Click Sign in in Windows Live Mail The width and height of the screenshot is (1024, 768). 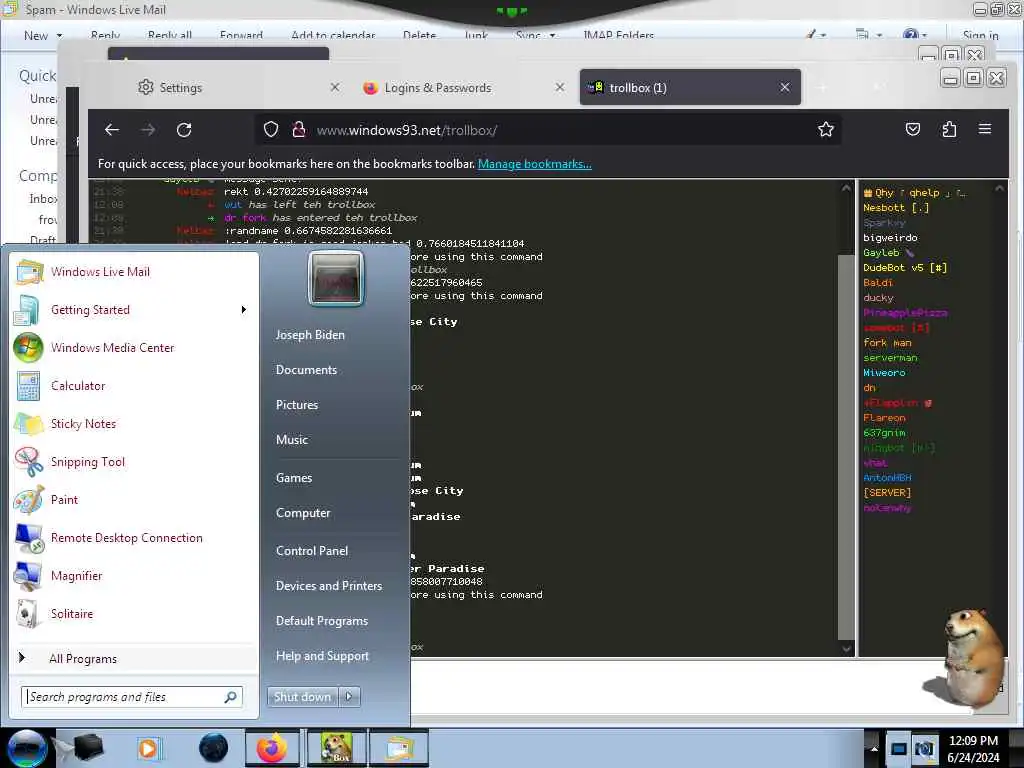(980, 36)
